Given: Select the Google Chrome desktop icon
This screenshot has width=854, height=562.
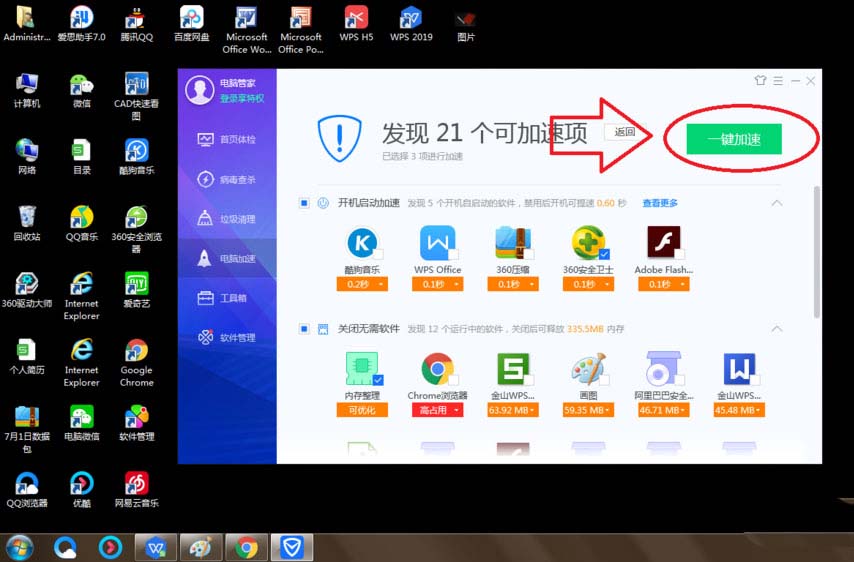Looking at the screenshot, I should [136, 363].
